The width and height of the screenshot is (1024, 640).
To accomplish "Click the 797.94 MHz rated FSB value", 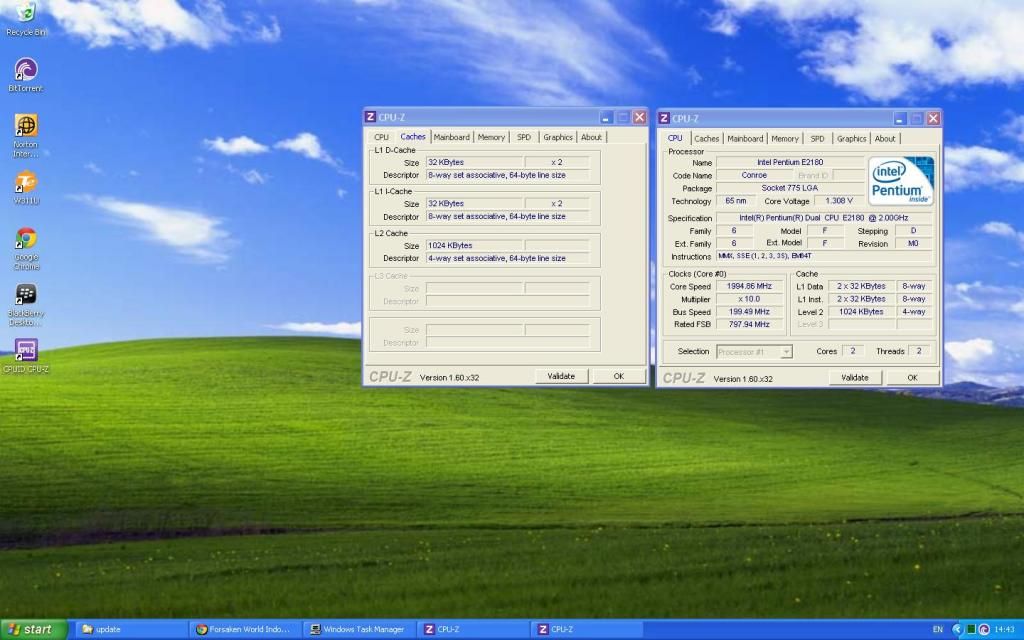I will click(x=749, y=324).
